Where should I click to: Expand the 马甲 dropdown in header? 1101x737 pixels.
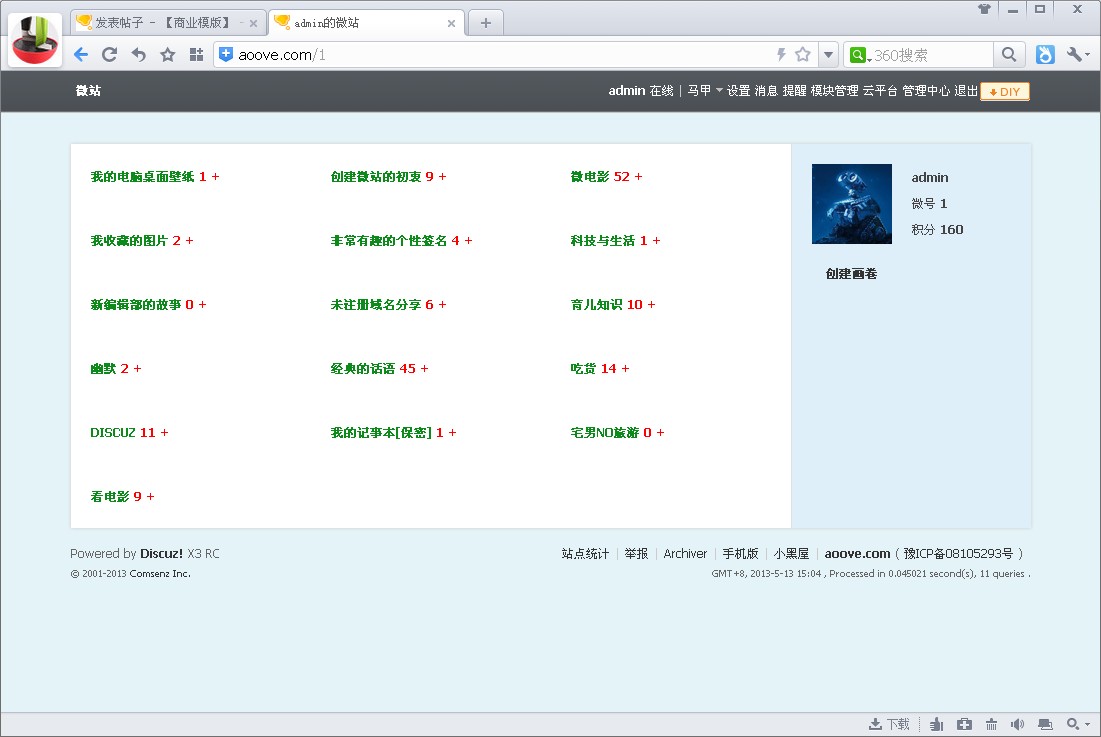(x=705, y=91)
